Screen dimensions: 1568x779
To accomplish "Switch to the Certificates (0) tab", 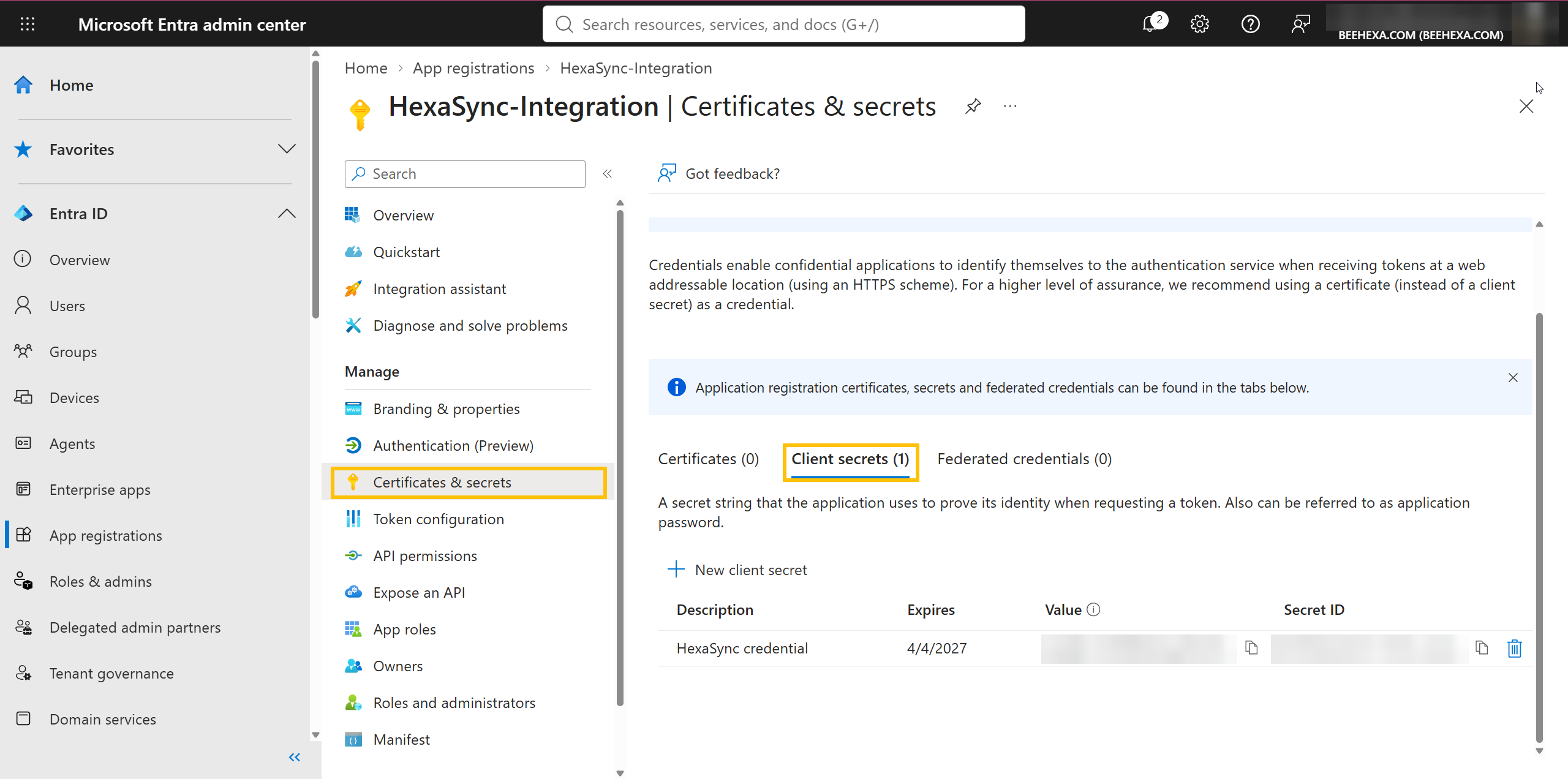I will tap(708, 459).
